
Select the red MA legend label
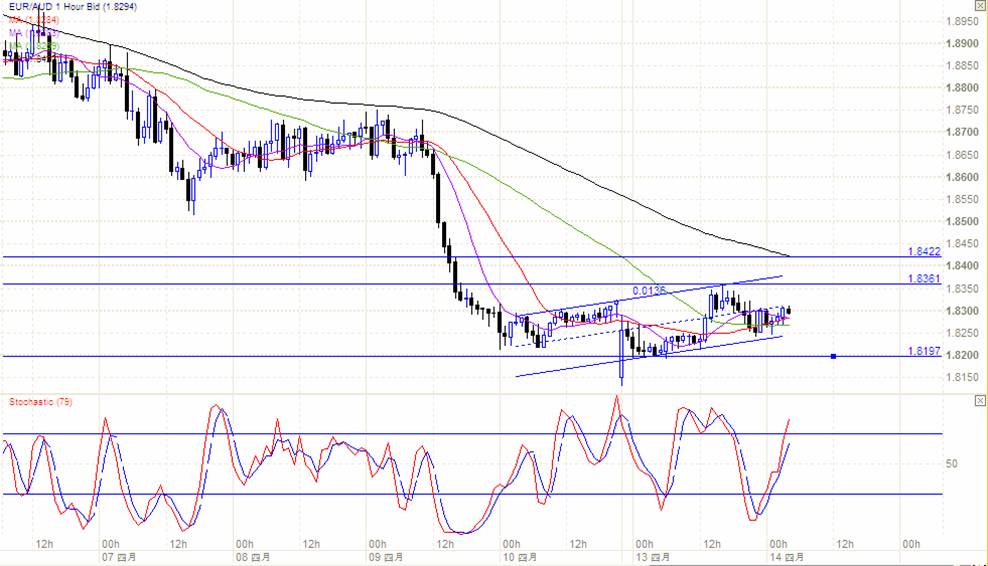point(33,20)
